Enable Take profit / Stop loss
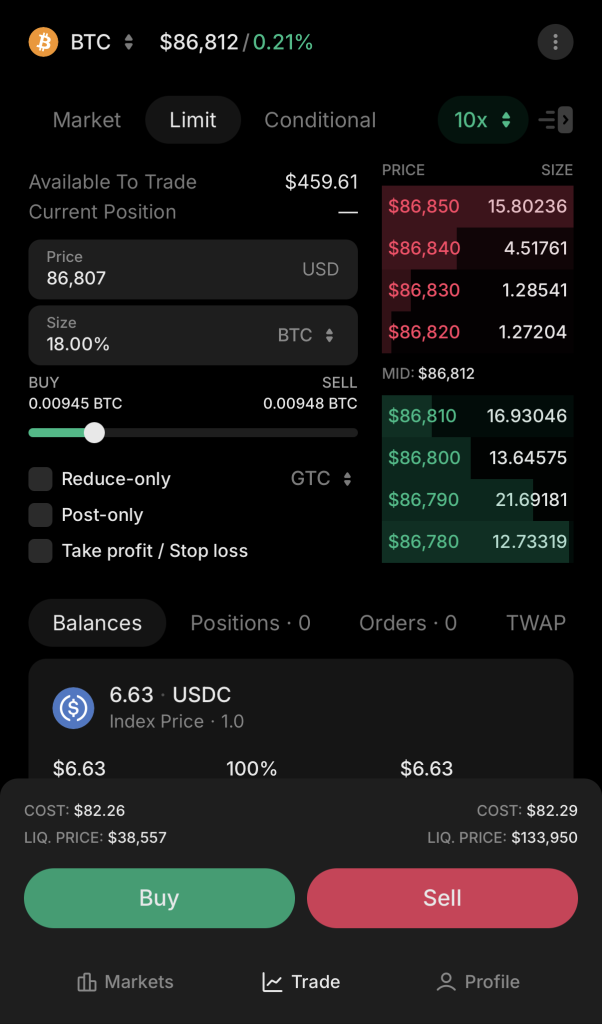This screenshot has width=602, height=1024. (x=40, y=551)
